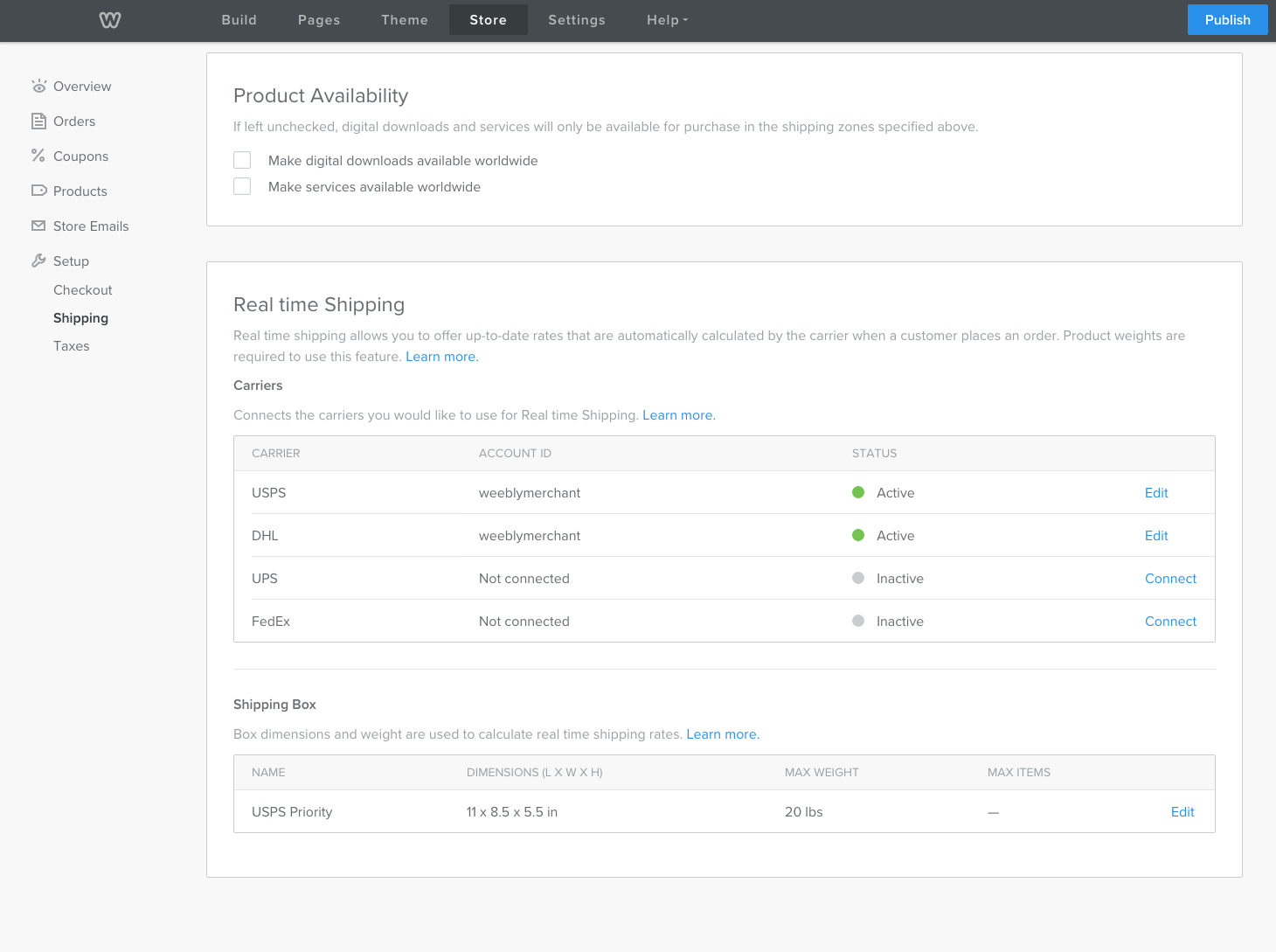
Task: Open Learn more link about Shipping Box
Action: pos(723,734)
